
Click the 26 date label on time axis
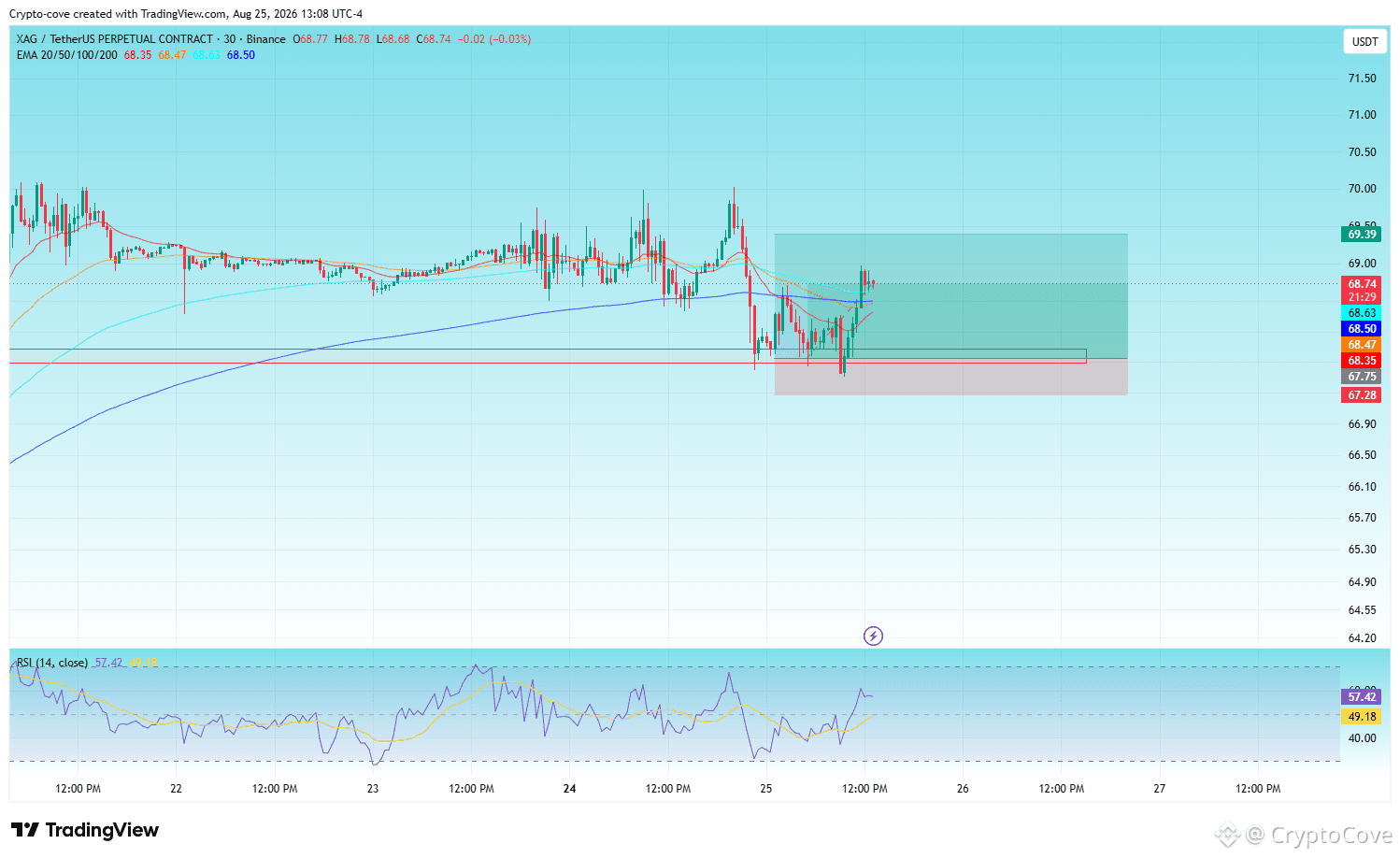[963, 789]
